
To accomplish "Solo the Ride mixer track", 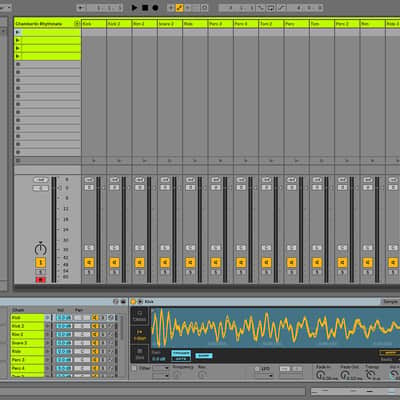I will [x=190, y=272].
